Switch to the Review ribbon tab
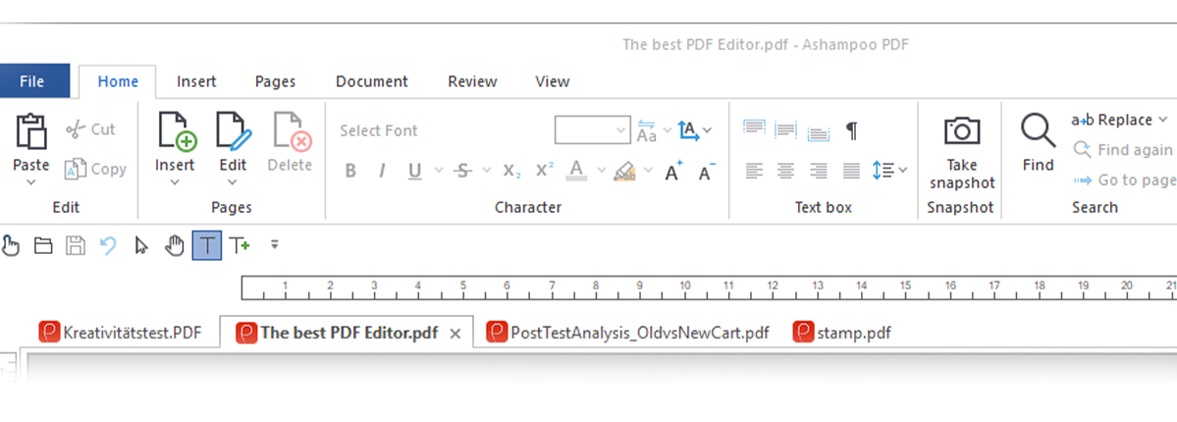Image resolution: width=1177 pixels, height=422 pixels. 472,82
